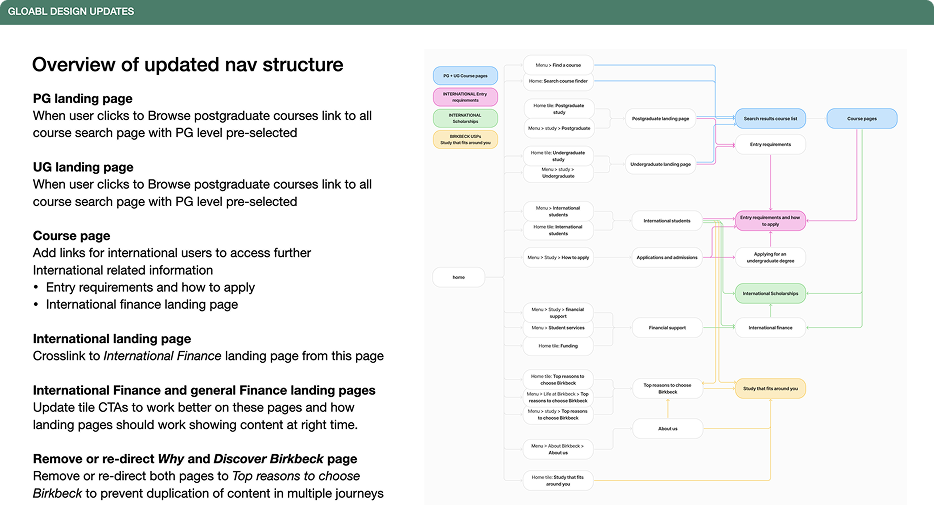
Task: Select the blue 'Course pages' node
Action: click(862, 118)
